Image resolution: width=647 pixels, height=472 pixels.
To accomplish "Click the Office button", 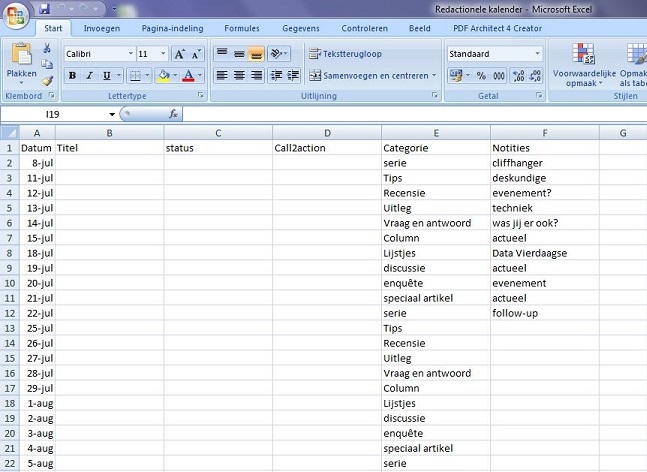I will [16, 17].
